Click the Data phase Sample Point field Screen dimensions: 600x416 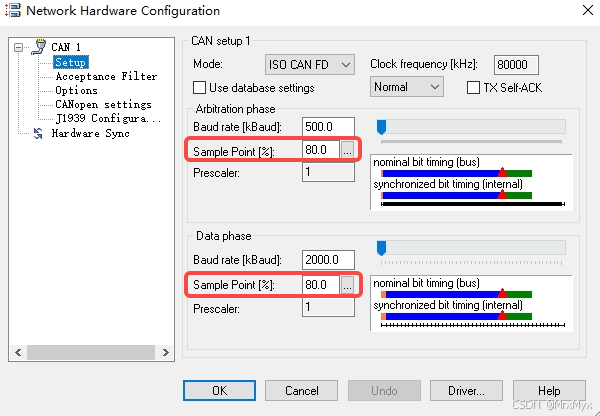pos(321,284)
